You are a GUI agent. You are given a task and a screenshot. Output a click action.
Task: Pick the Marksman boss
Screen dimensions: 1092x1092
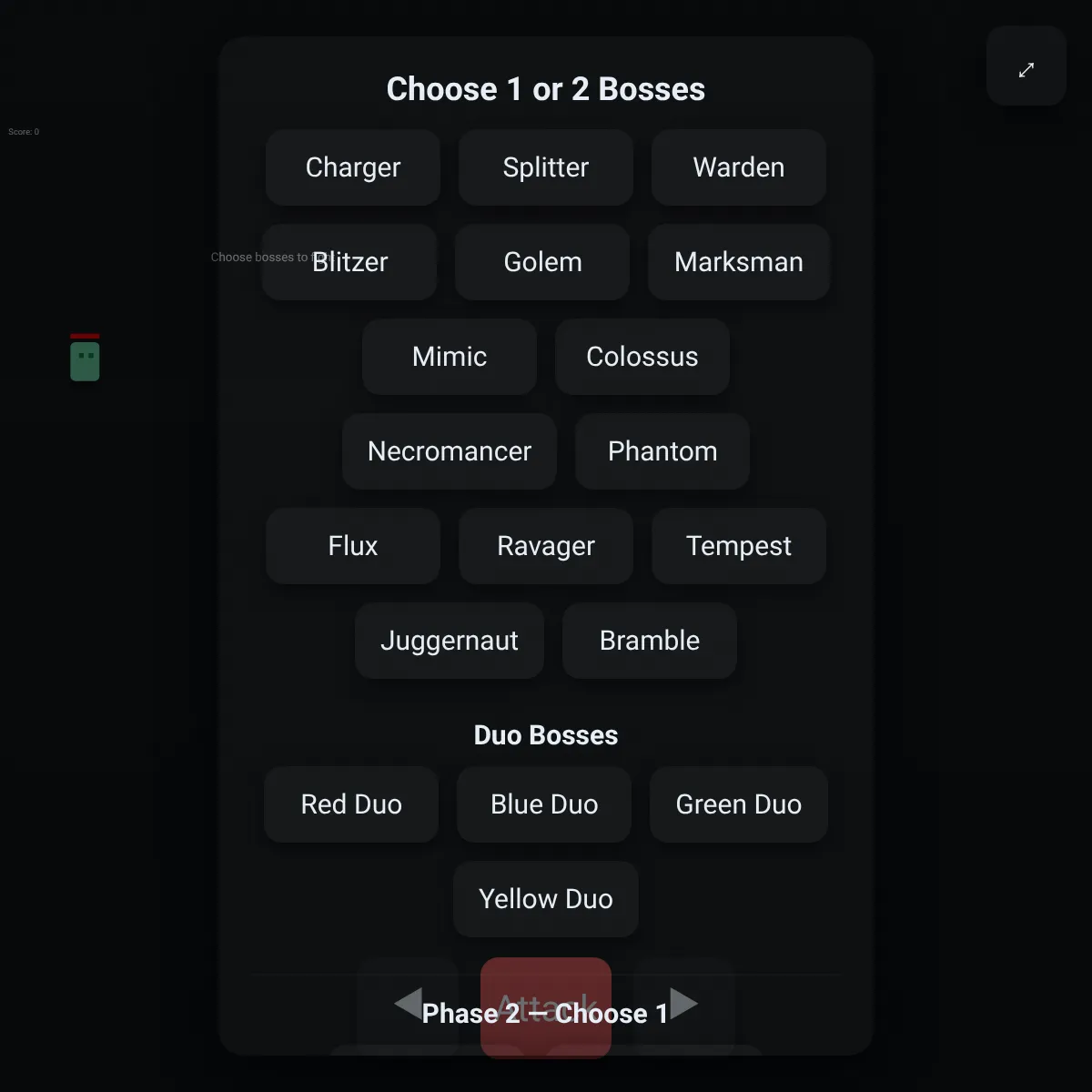[x=739, y=262]
